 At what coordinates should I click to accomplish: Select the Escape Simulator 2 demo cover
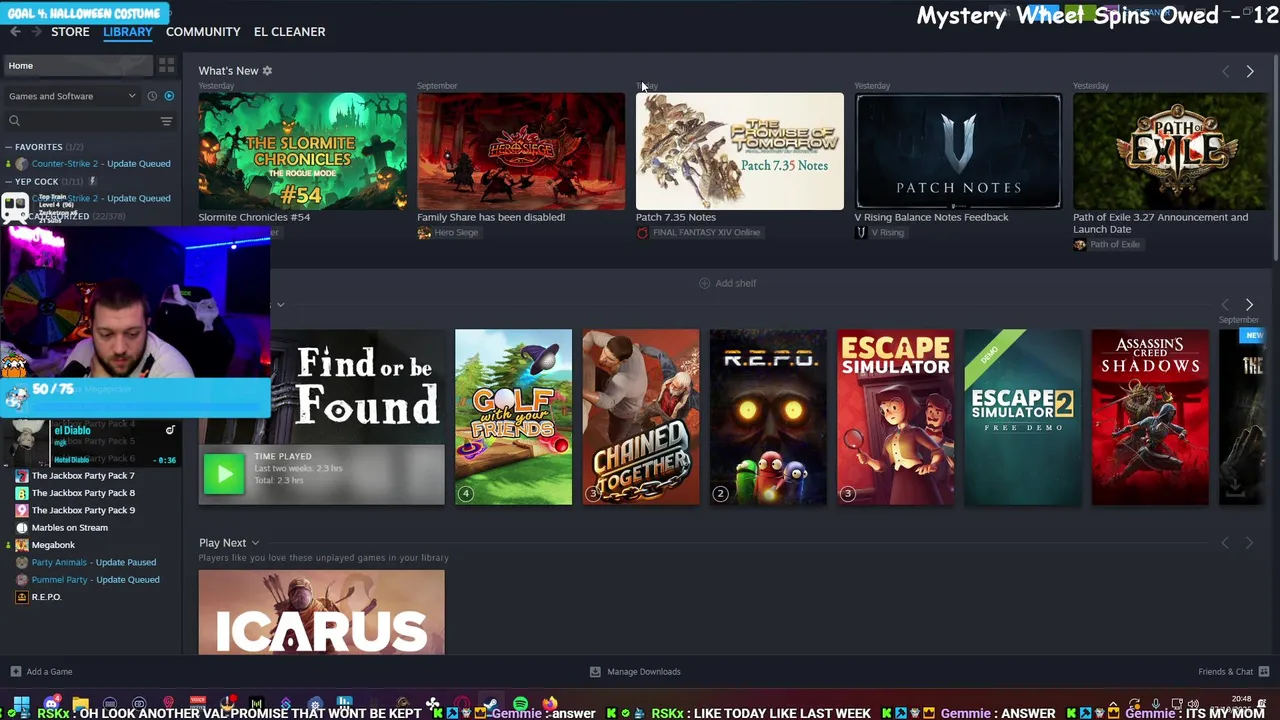(x=1023, y=417)
